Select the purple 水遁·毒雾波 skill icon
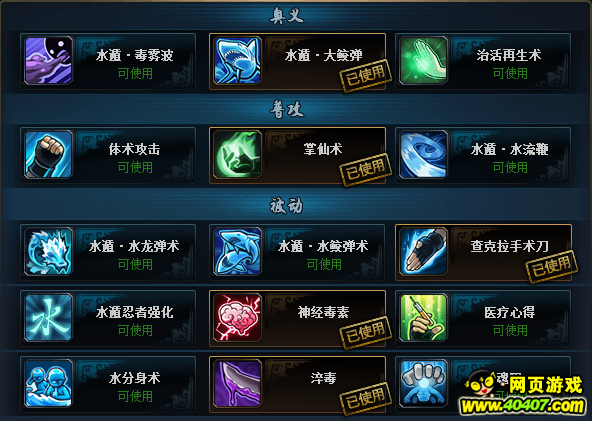Viewport: 592px width, 421px height. 48,60
